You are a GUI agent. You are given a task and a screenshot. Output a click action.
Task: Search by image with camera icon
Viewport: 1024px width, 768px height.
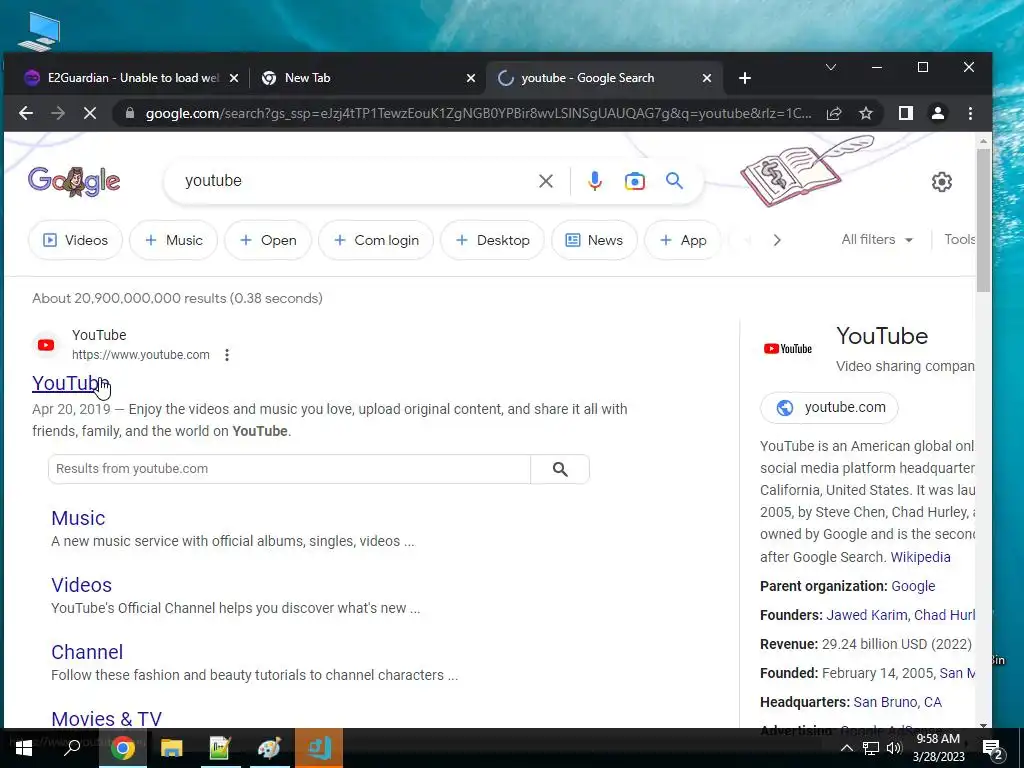[634, 181]
